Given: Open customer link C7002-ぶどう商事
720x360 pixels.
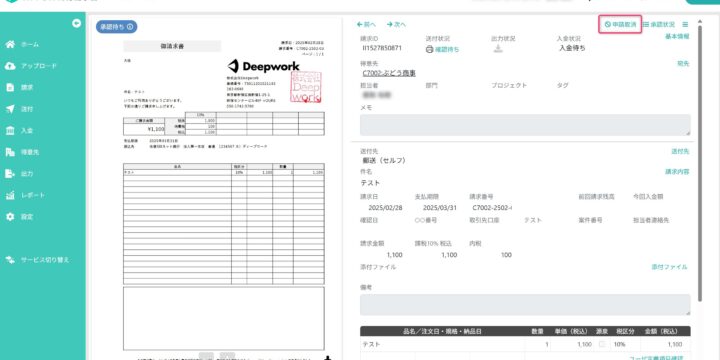Looking at the screenshot, I should pyautogui.click(x=389, y=73).
